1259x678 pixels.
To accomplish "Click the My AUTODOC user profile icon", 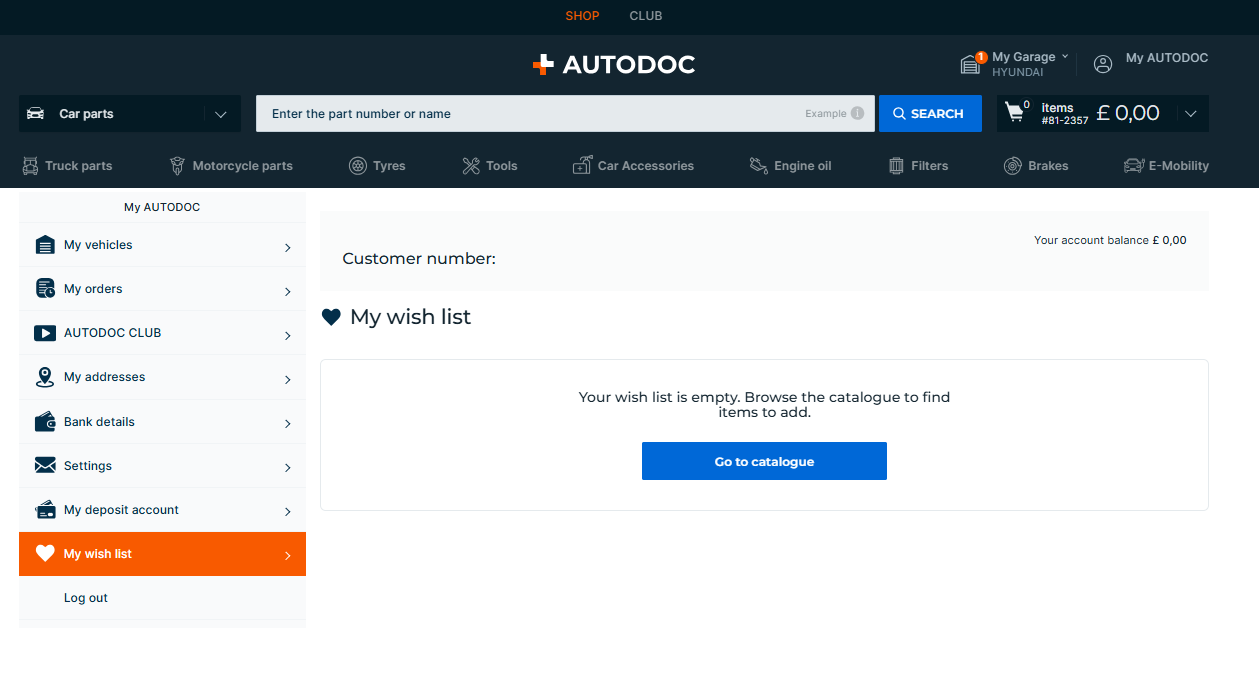I will pyautogui.click(x=1103, y=64).
